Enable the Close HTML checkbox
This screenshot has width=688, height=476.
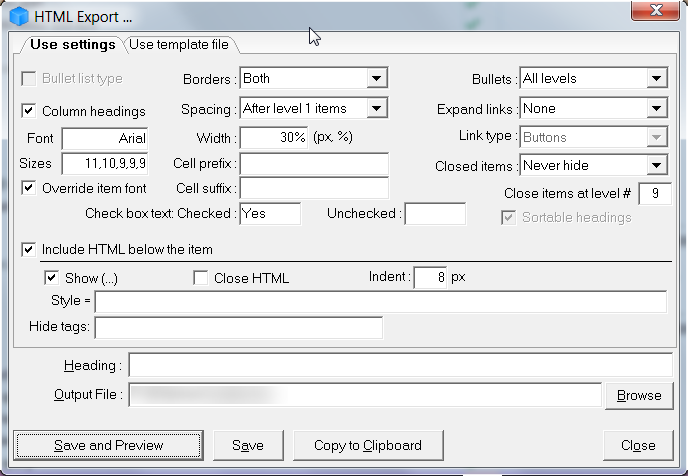[201, 278]
